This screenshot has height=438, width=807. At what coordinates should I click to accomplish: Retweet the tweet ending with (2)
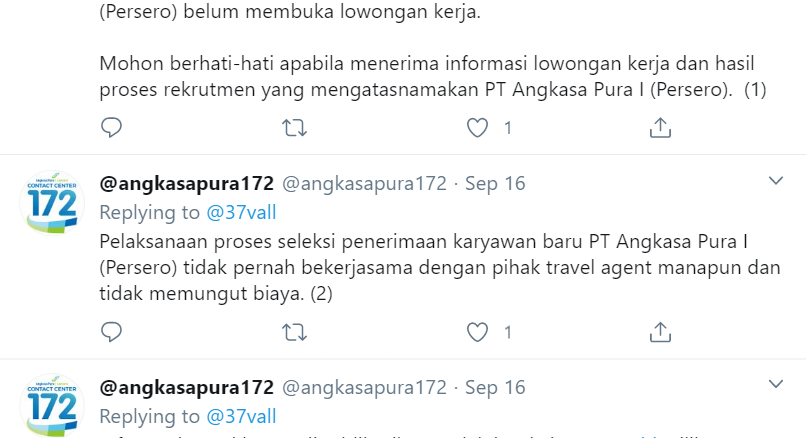click(x=294, y=332)
